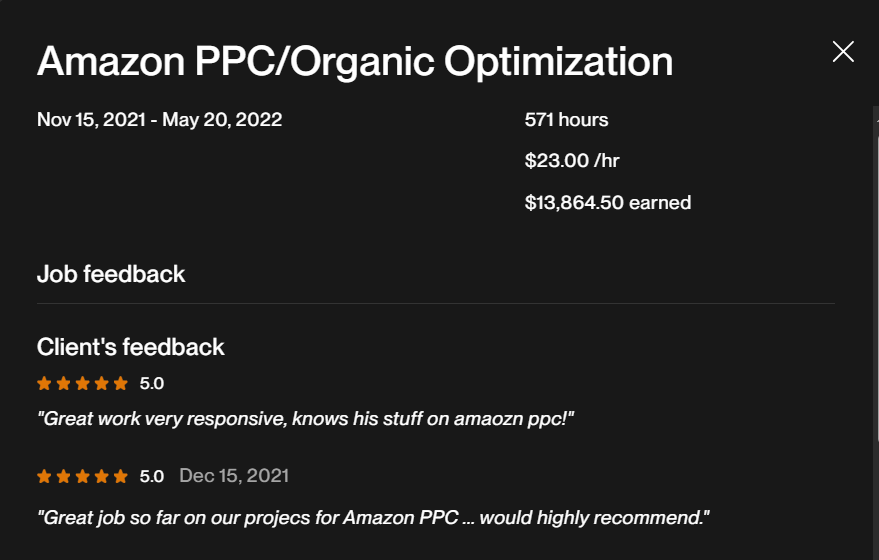Viewport: 879px width, 560px height.
Task: Click the 5.0 score beside Dec 15, 2021
Action: 152,476
